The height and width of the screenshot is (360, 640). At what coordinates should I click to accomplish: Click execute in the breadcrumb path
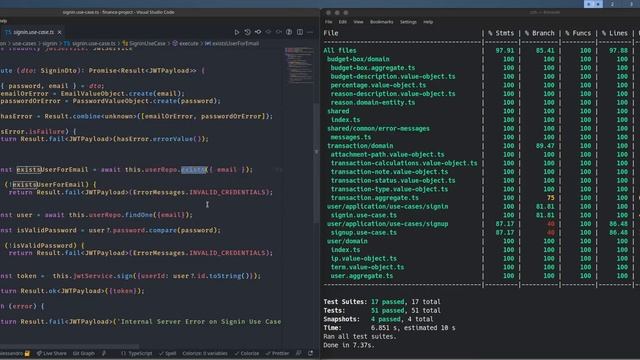(185, 43)
